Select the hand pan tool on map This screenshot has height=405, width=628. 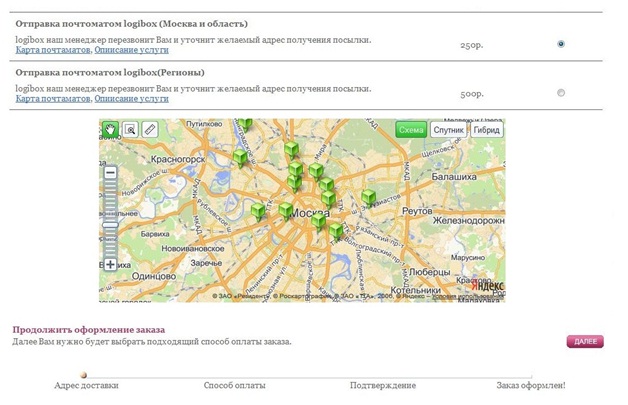[110, 129]
